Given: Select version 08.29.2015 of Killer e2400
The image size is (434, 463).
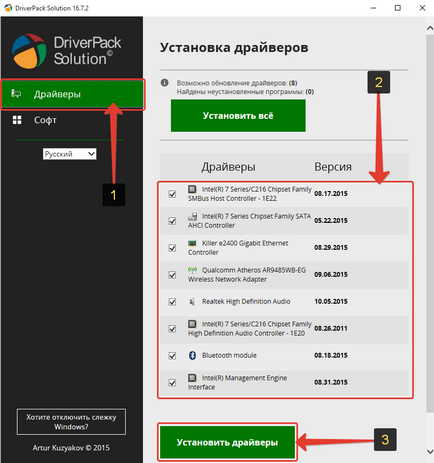Looking at the screenshot, I should tap(331, 248).
